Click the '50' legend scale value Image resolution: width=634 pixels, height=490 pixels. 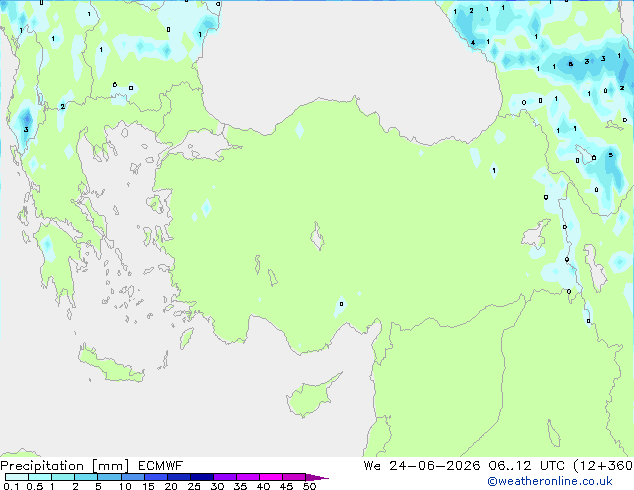click(309, 486)
